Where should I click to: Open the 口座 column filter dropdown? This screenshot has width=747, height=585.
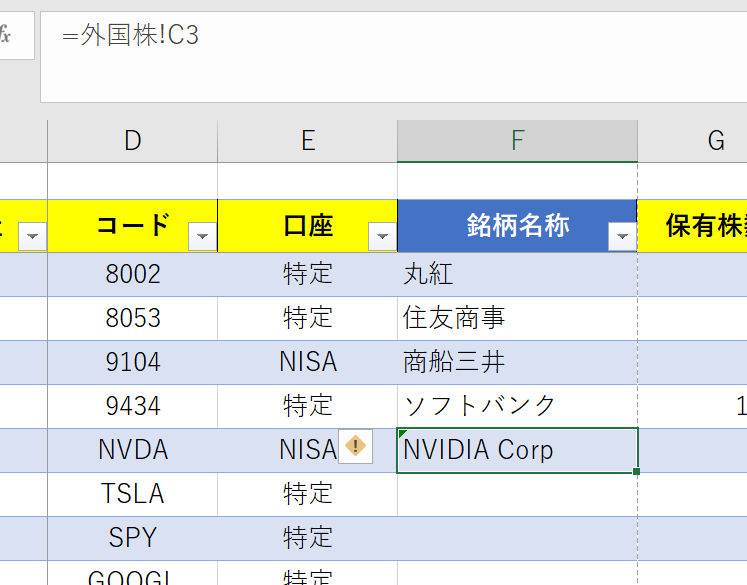[x=382, y=236]
